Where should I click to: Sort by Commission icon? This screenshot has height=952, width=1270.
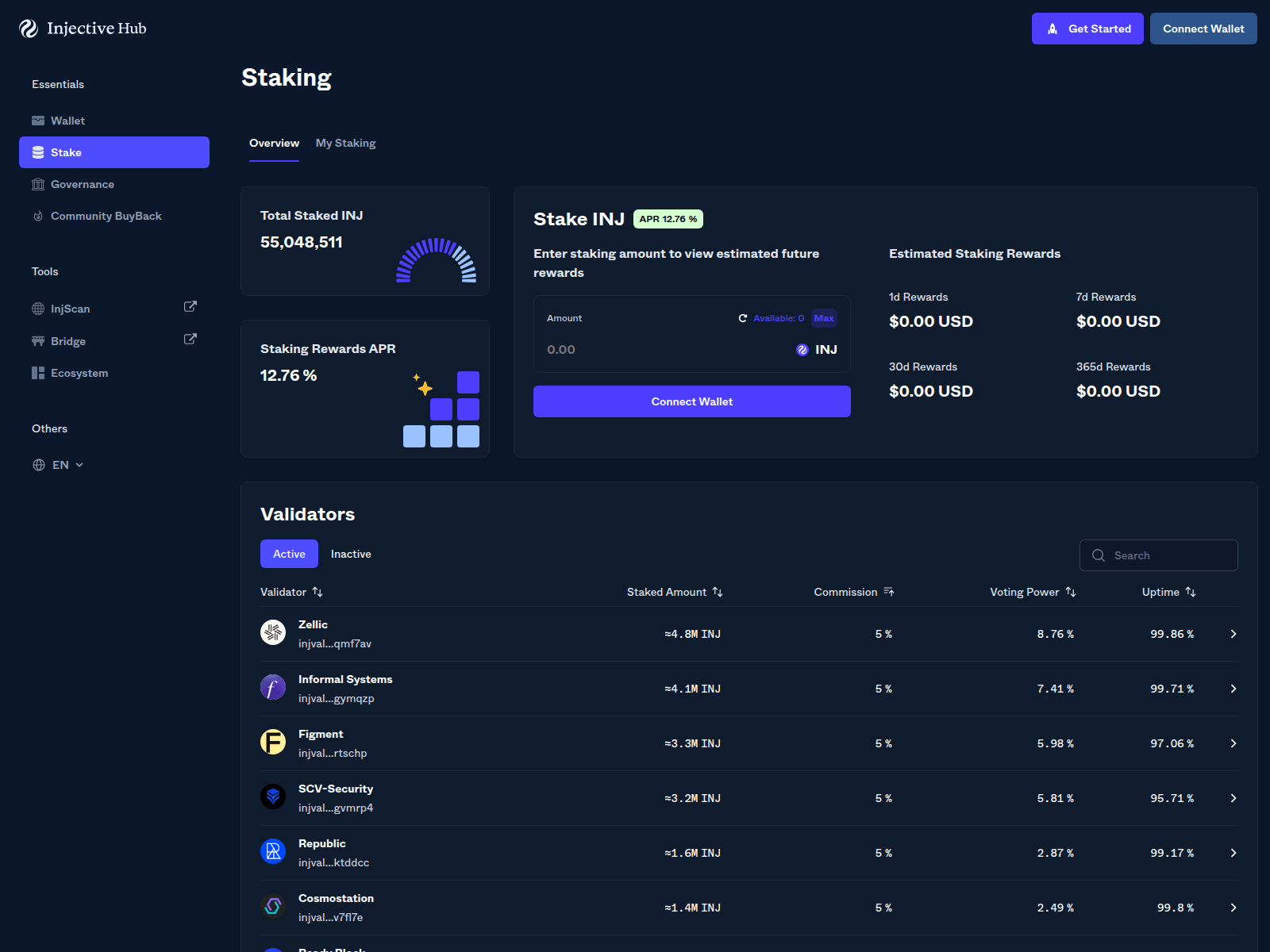click(889, 592)
